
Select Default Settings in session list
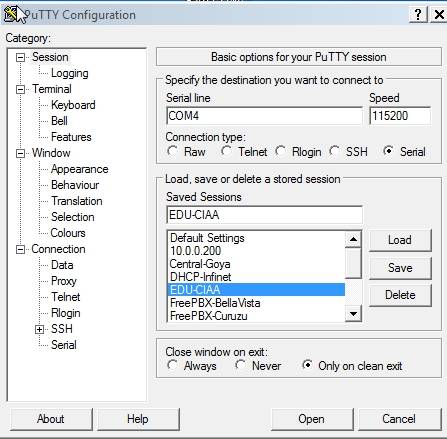point(256,238)
